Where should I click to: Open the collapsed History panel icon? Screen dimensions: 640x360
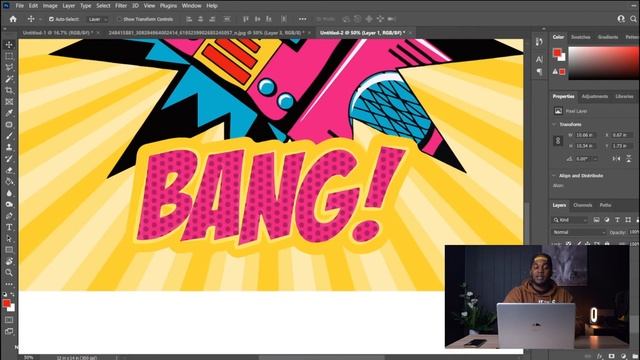click(539, 42)
